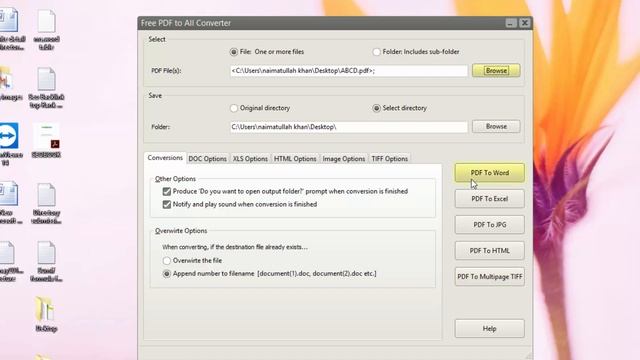Viewport: 640px width, 360px height.
Task: Convert using PDF To JPG button
Action: coord(489,225)
